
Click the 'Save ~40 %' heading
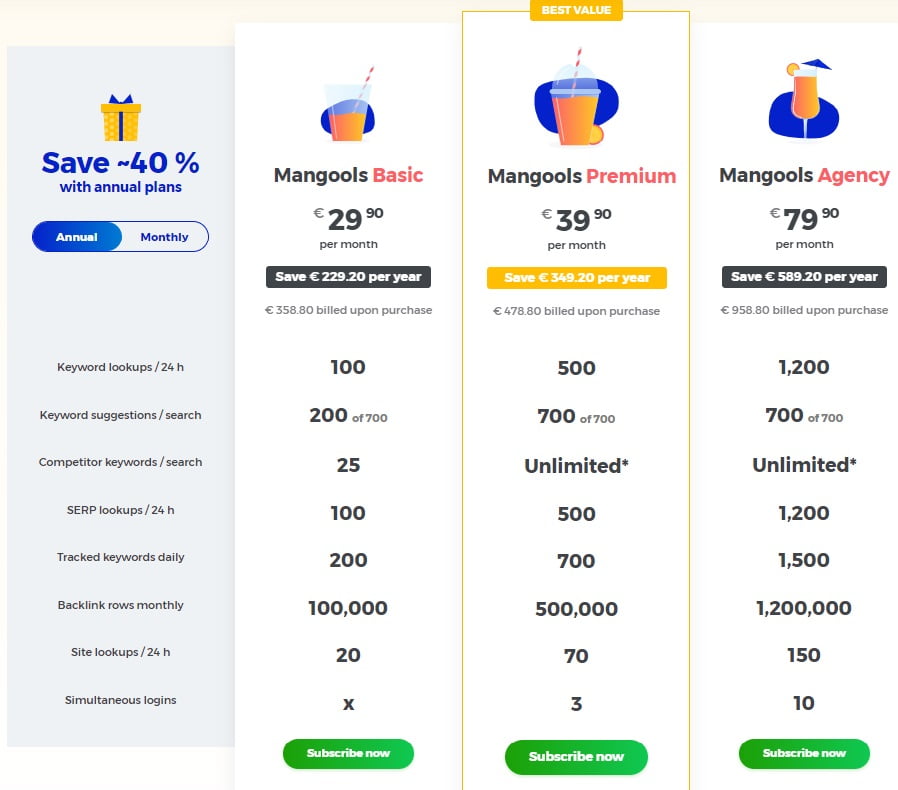(x=120, y=162)
